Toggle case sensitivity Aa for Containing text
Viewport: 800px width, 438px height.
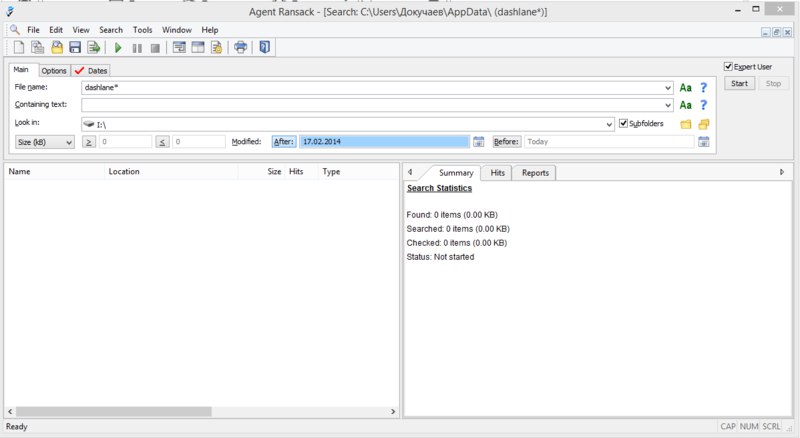[685, 105]
